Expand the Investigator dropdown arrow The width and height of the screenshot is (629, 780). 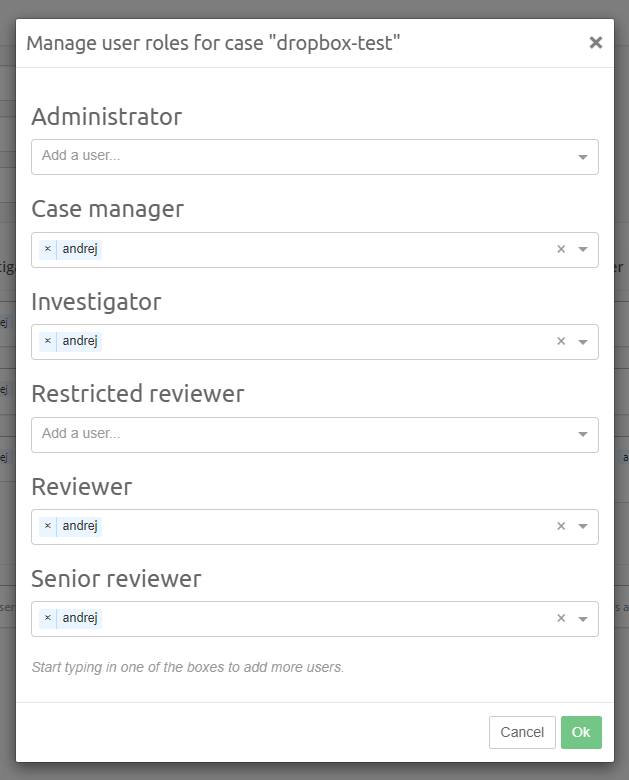[583, 342]
